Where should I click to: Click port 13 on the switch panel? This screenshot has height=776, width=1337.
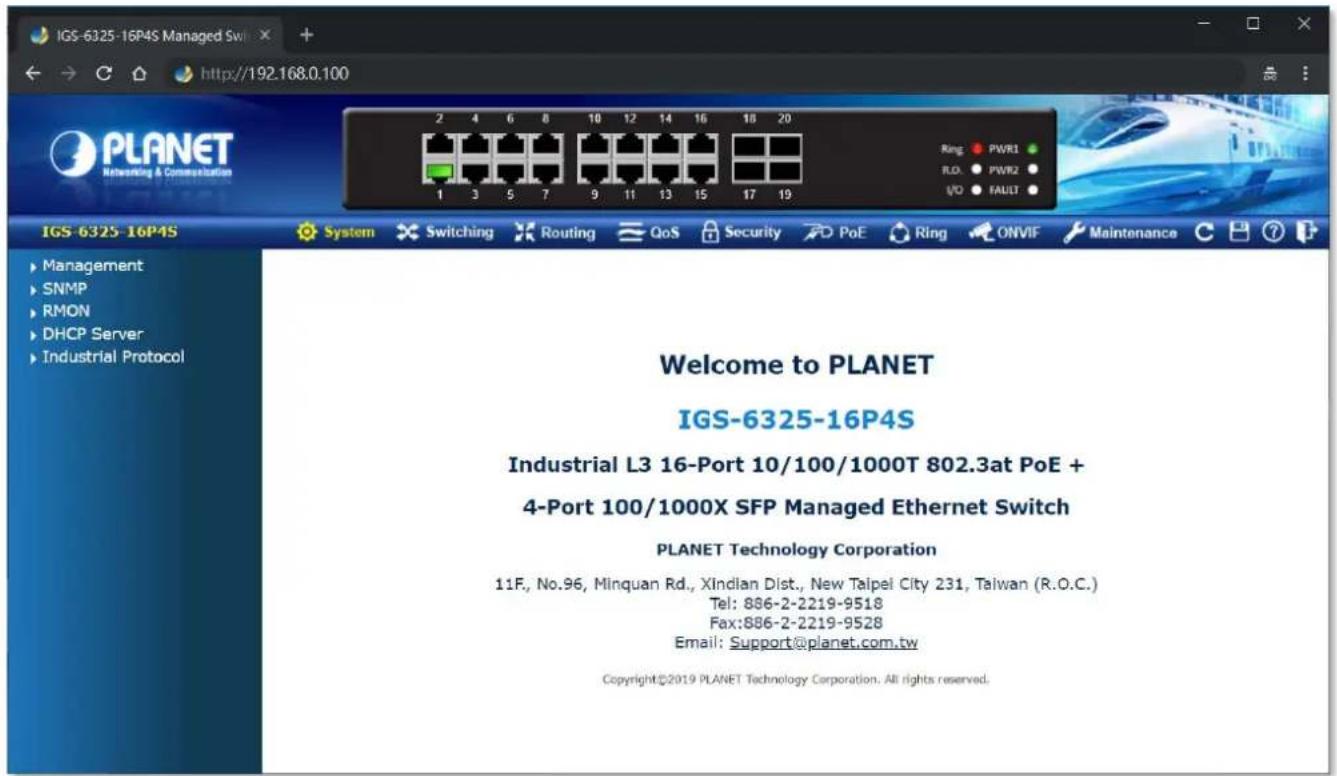(x=665, y=172)
